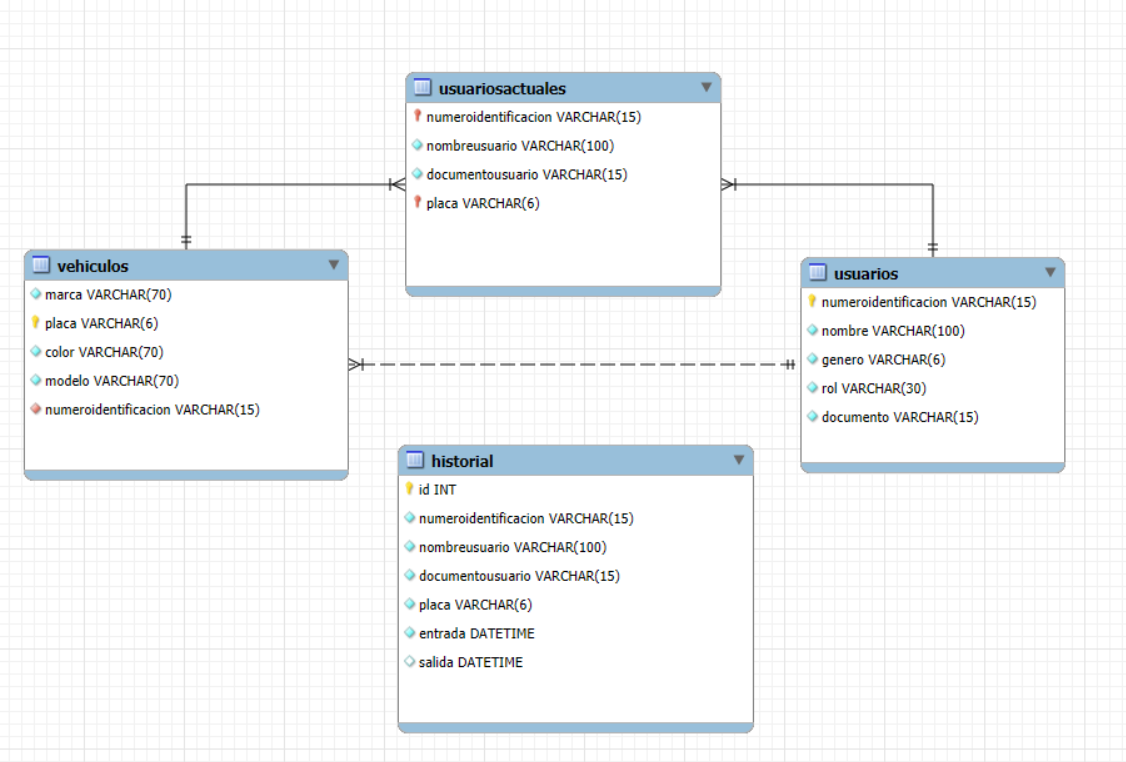Click the blue diamond beside nombre in usuarios
This screenshot has height=762, width=1126.
point(811,330)
